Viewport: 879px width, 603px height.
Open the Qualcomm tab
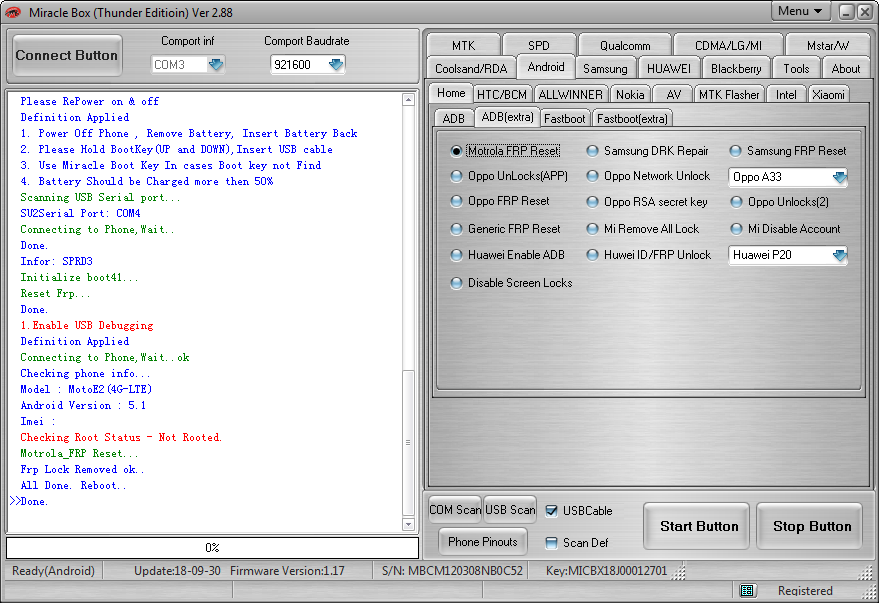click(x=625, y=45)
